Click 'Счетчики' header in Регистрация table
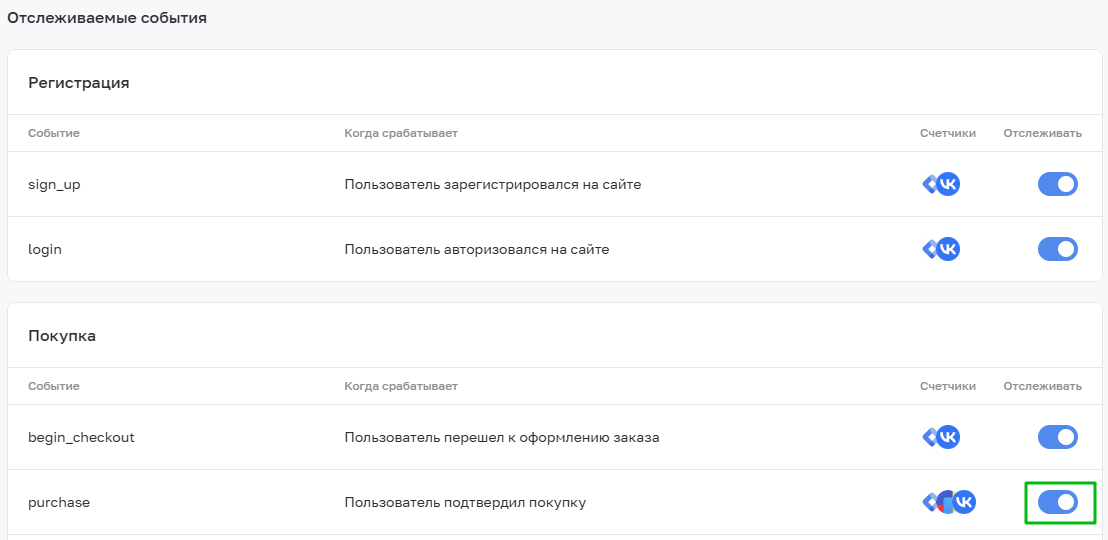 948,133
